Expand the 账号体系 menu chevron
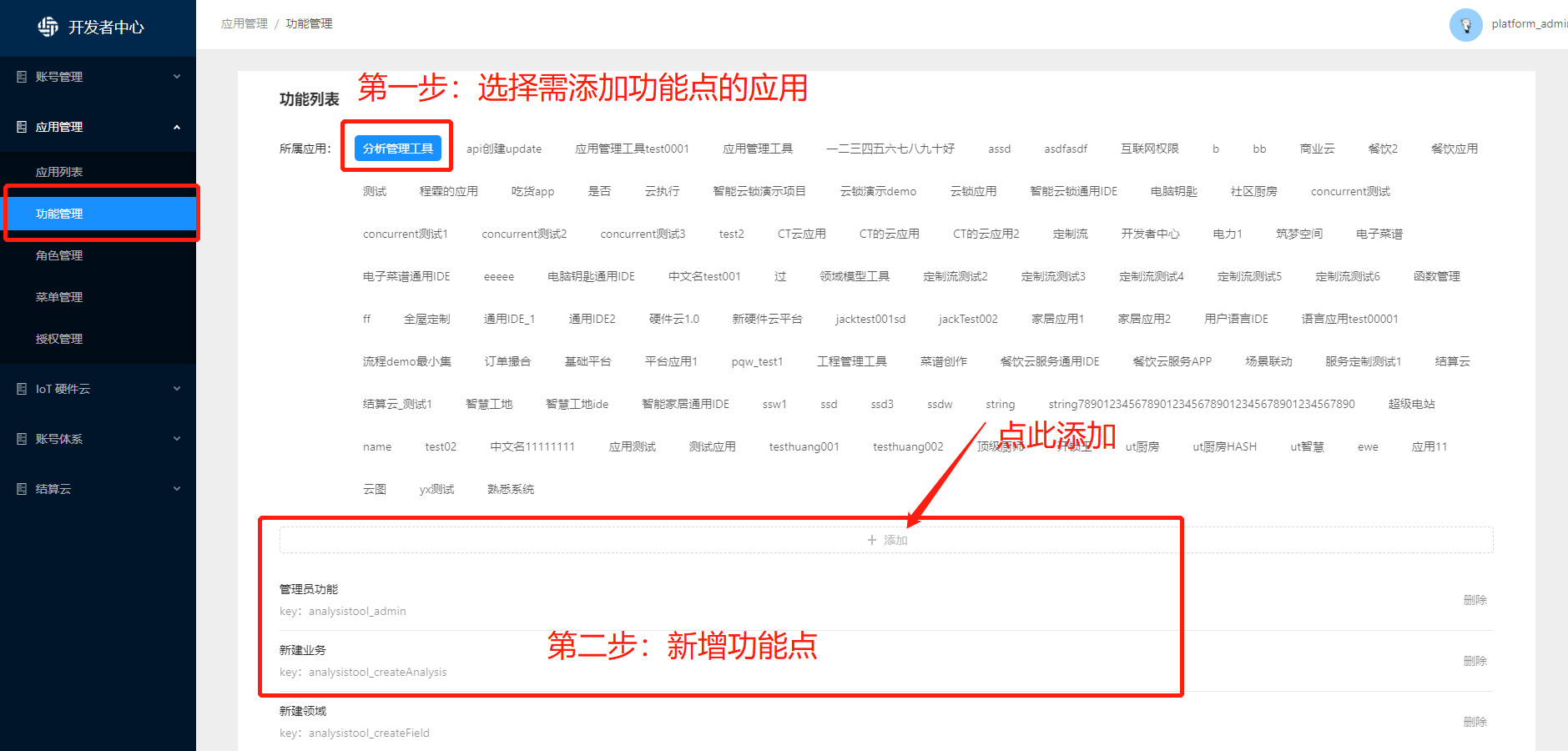The height and width of the screenshot is (751, 1568). pyautogui.click(x=177, y=439)
